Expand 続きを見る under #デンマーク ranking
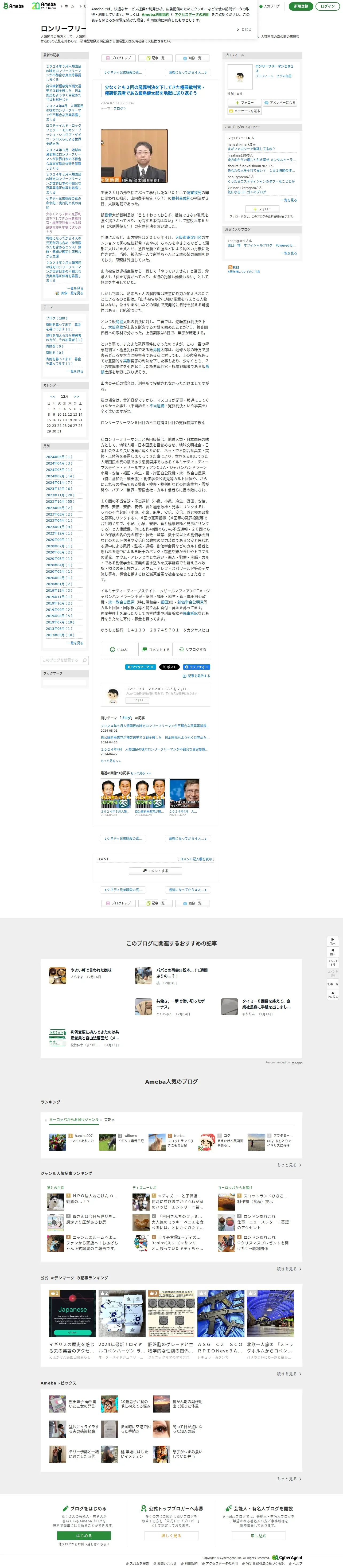The width and height of the screenshot is (343, 1568). coord(289,1373)
